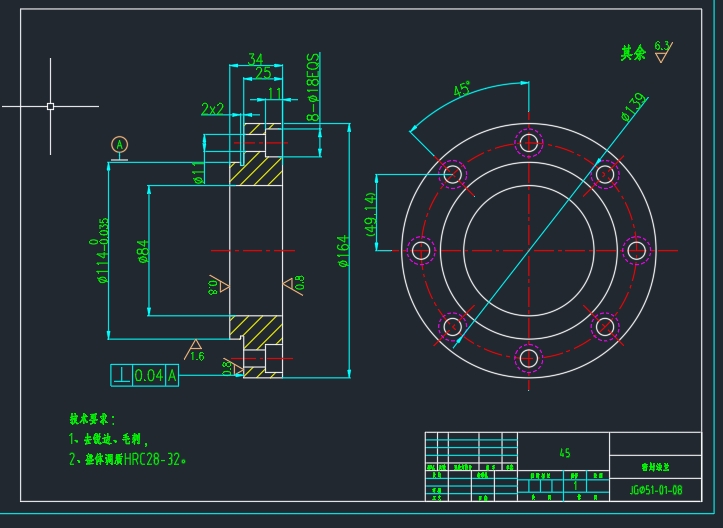Select the 34 width dimension text
This screenshot has height=528, width=723.
255,59
